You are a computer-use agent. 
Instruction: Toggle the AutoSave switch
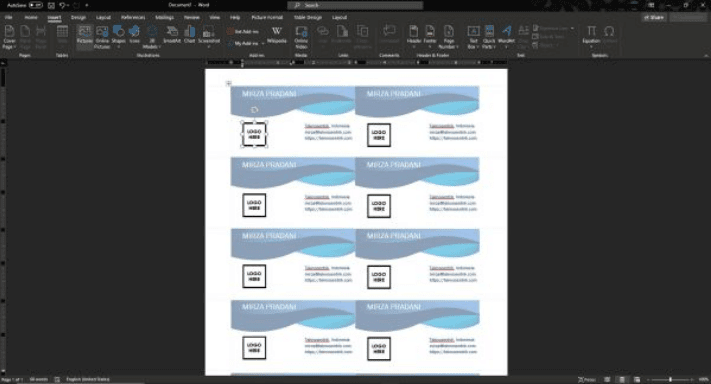36,5
